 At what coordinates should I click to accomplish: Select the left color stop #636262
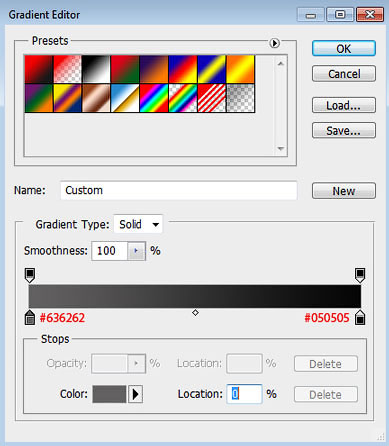[30, 317]
